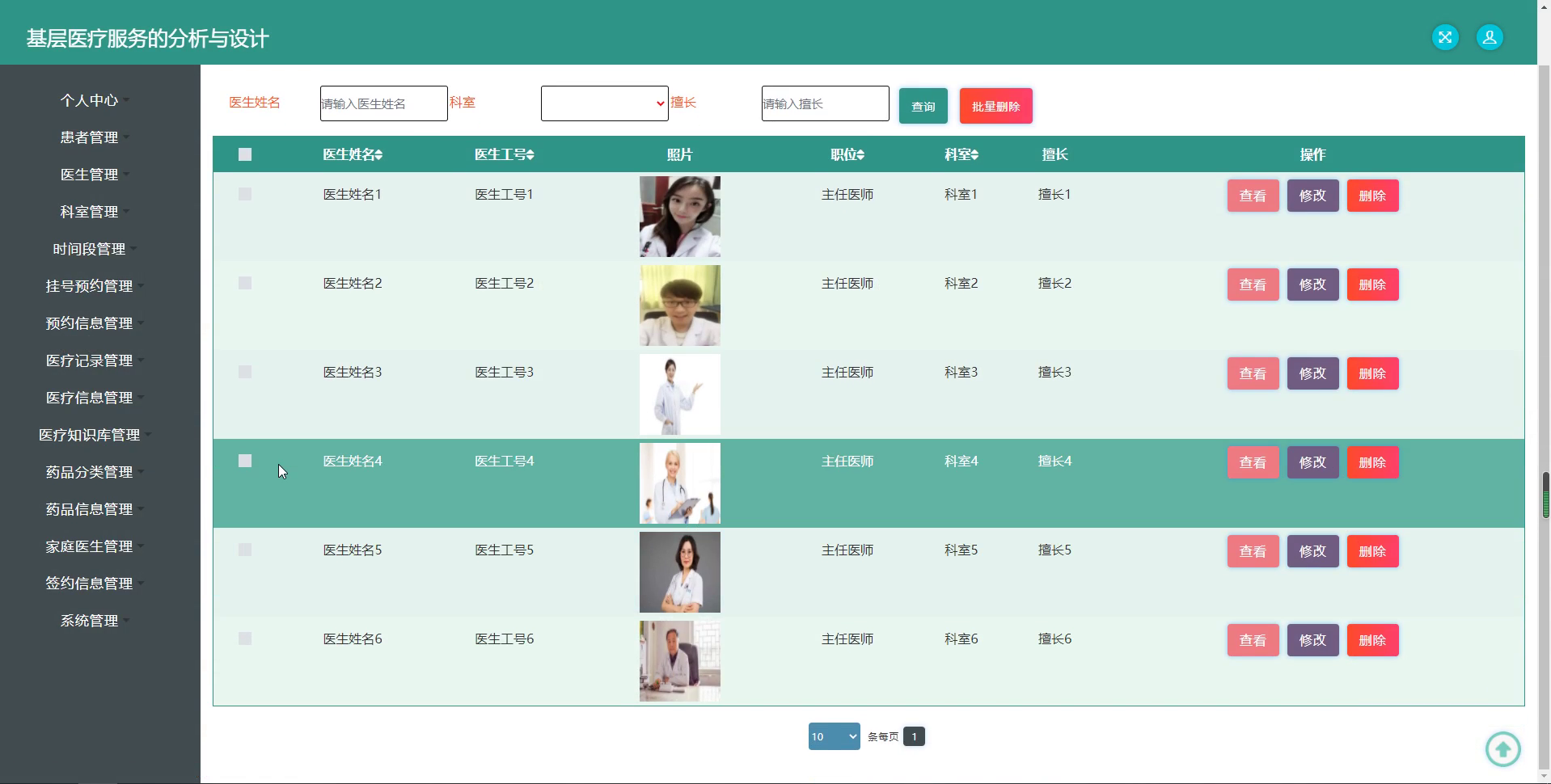Viewport: 1551px width, 784px height.
Task: Sort by 职位 column arrows
Action: (x=860, y=154)
